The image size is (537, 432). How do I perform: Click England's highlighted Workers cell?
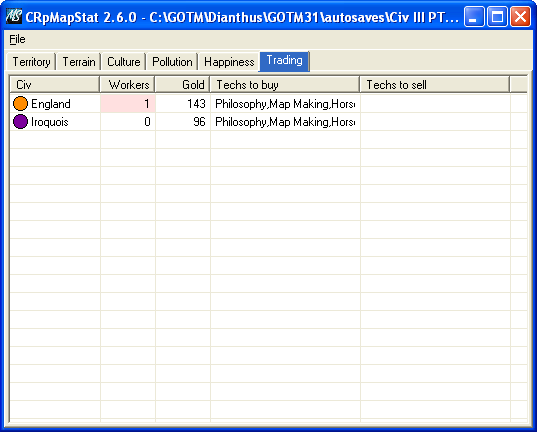(128, 103)
